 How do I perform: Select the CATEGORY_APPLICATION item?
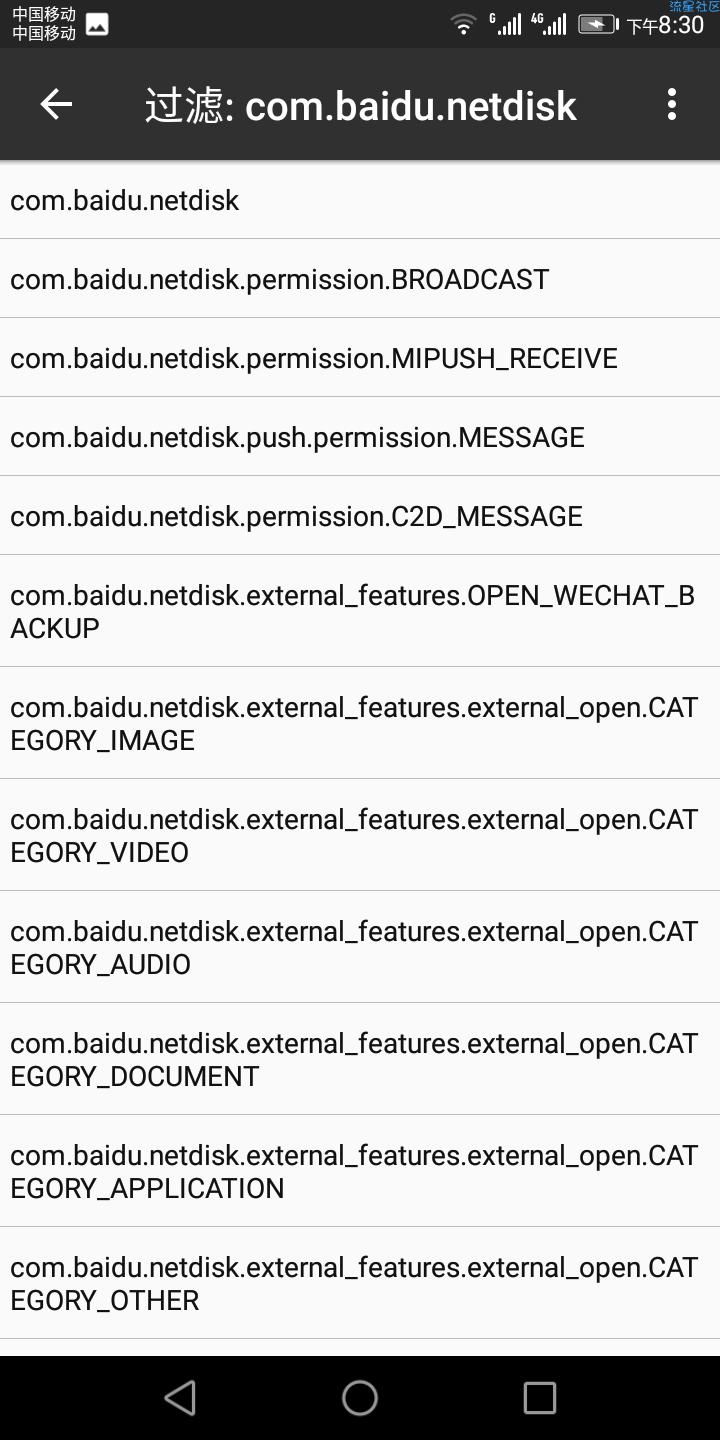[x=360, y=1171]
